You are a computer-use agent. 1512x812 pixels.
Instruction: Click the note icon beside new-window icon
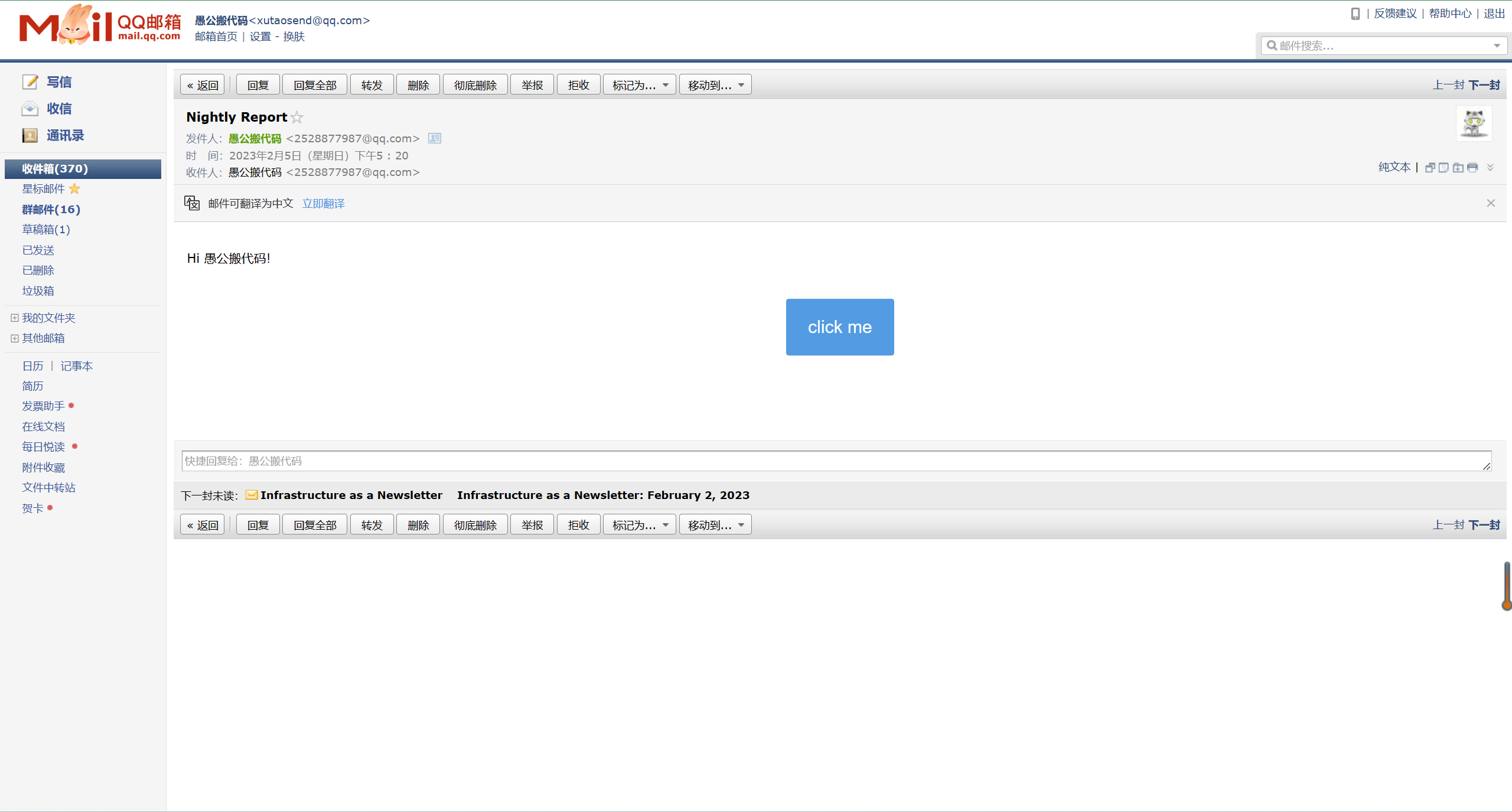pyautogui.click(x=1443, y=168)
